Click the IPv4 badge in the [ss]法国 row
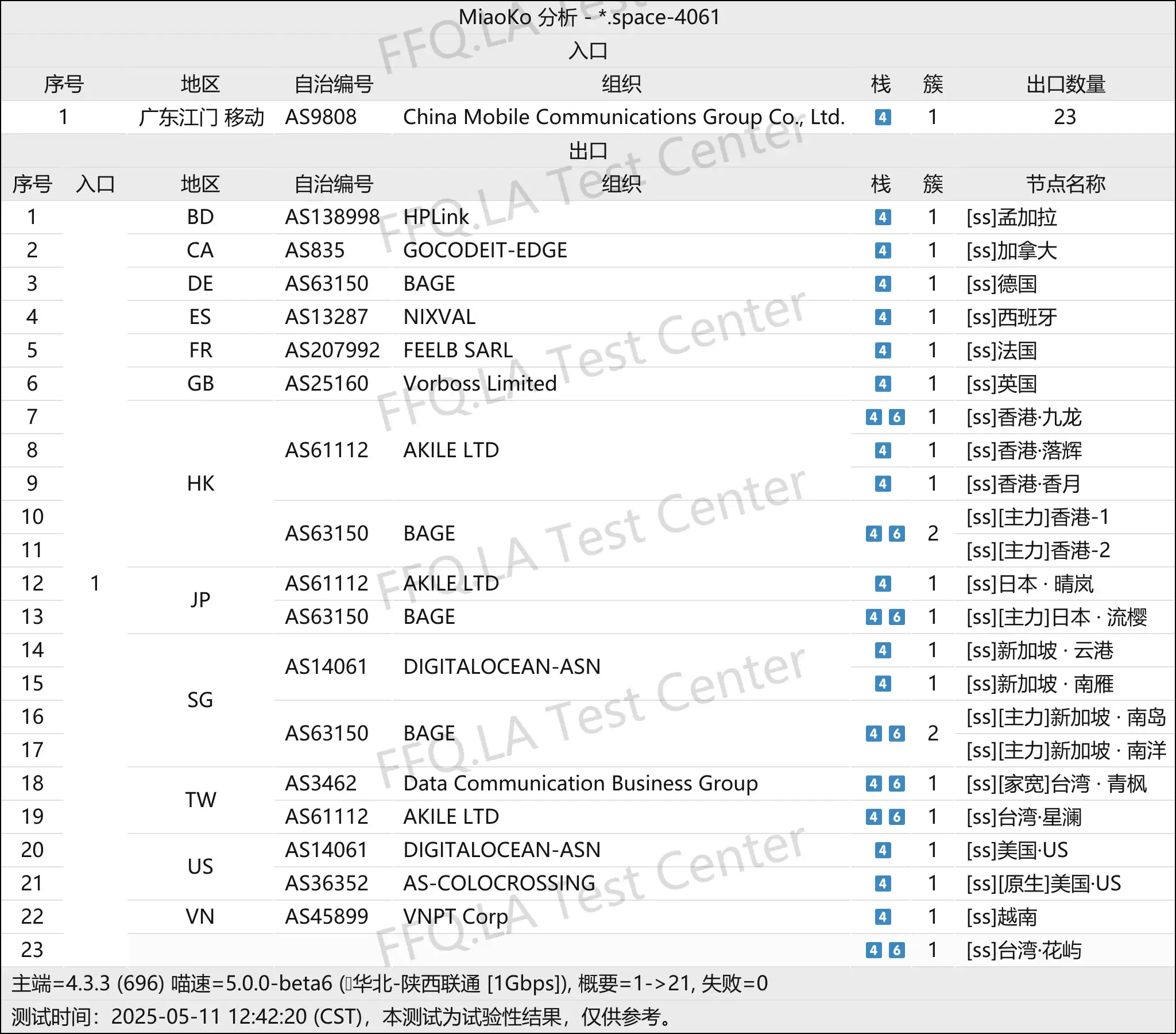1176x1034 pixels. (x=883, y=350)
